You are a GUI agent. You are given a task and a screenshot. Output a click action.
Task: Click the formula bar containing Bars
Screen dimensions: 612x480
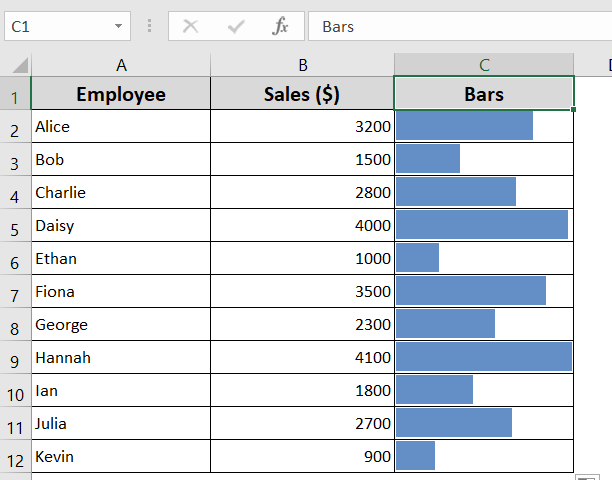(x=460, y=26)
